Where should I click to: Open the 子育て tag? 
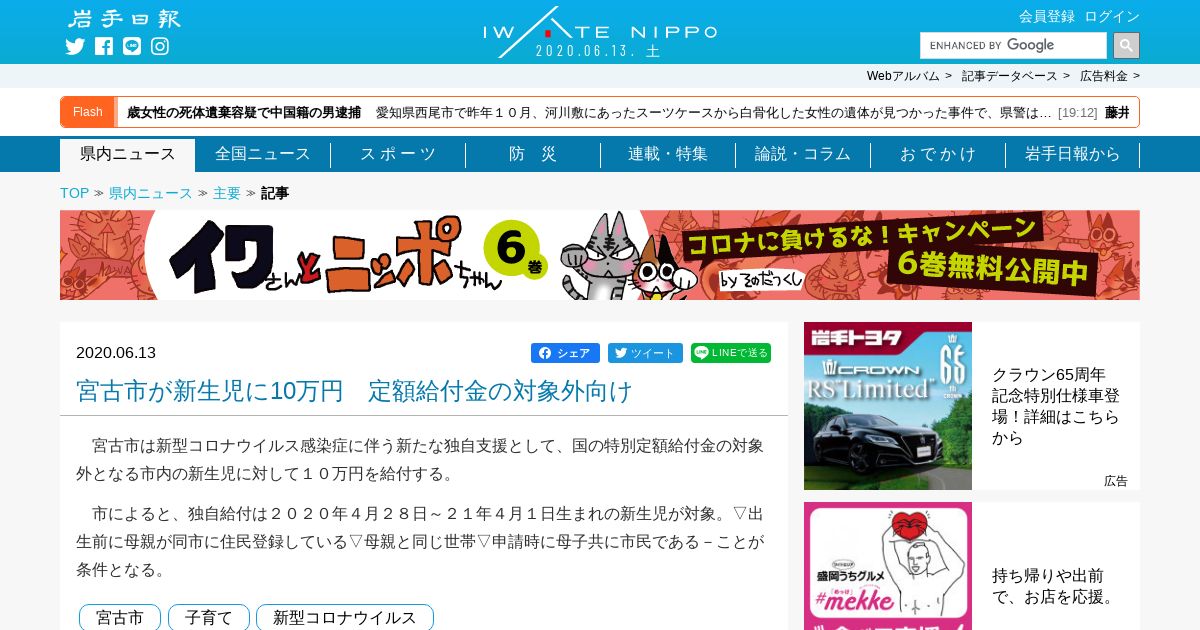pos(209,618)
